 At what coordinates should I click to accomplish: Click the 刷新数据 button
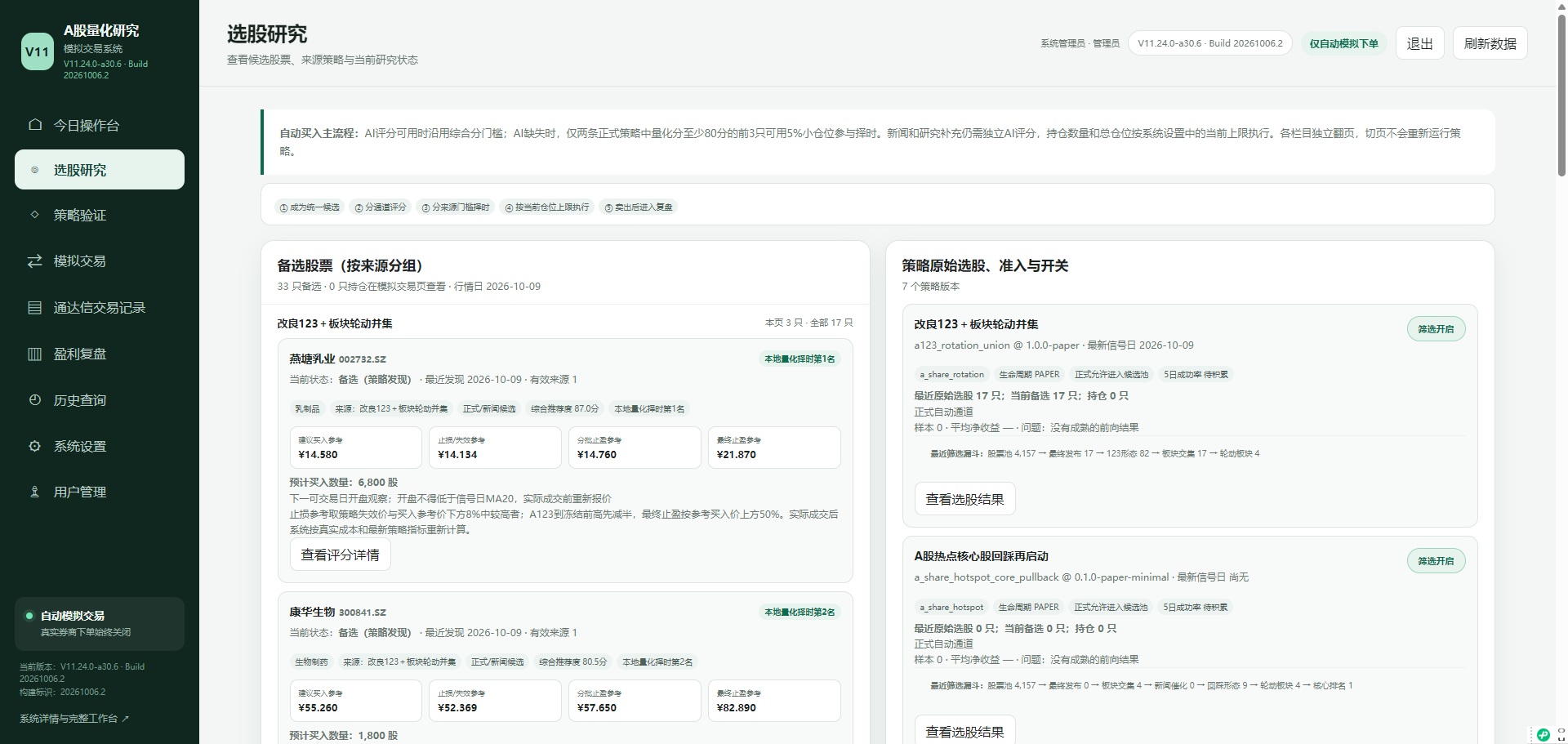pyautogui.click(x=1490, y=43)
